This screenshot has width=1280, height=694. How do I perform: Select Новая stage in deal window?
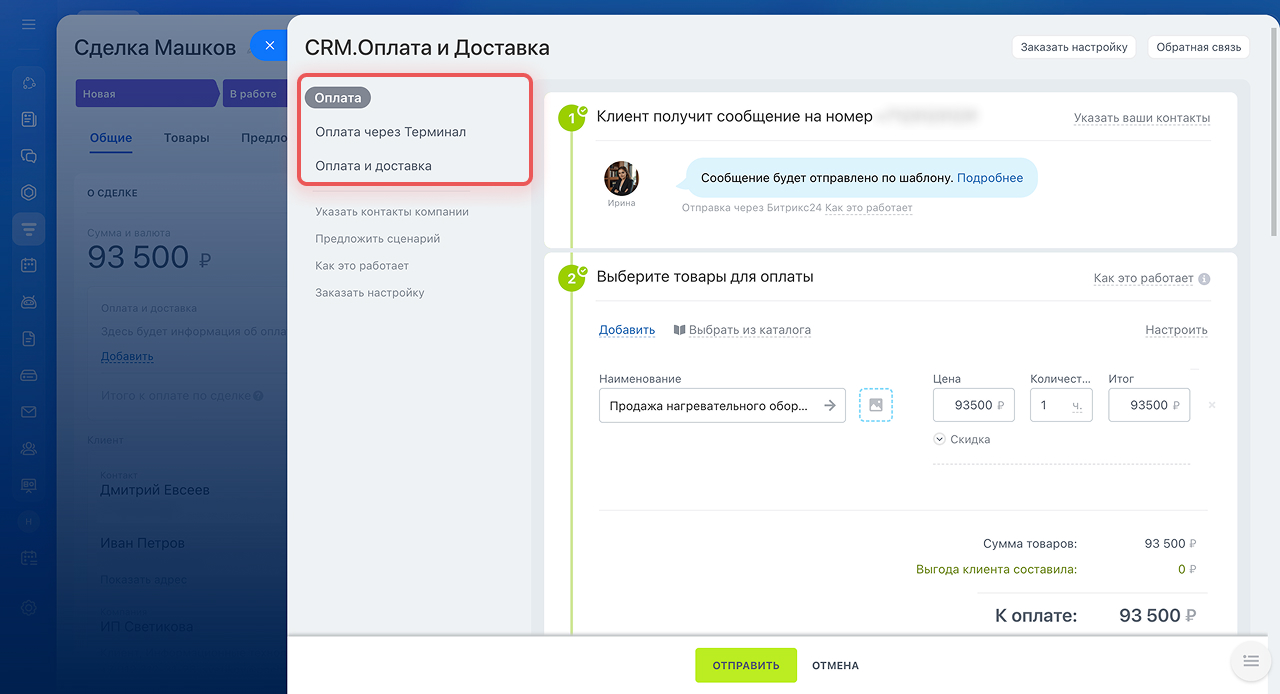(147, 94)
